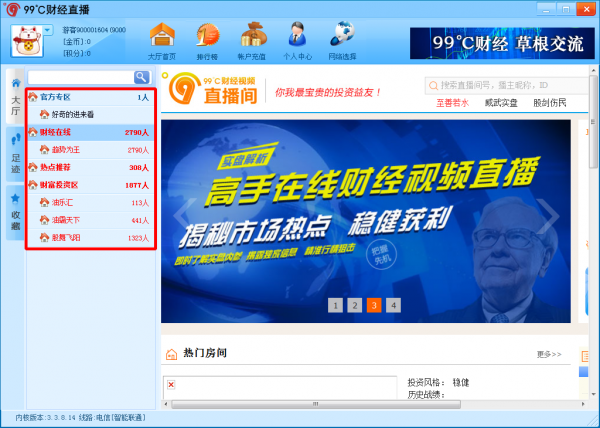
Task: Click the 99°C财经 草根交流 banner ad
Action: (x=502, y=43)
